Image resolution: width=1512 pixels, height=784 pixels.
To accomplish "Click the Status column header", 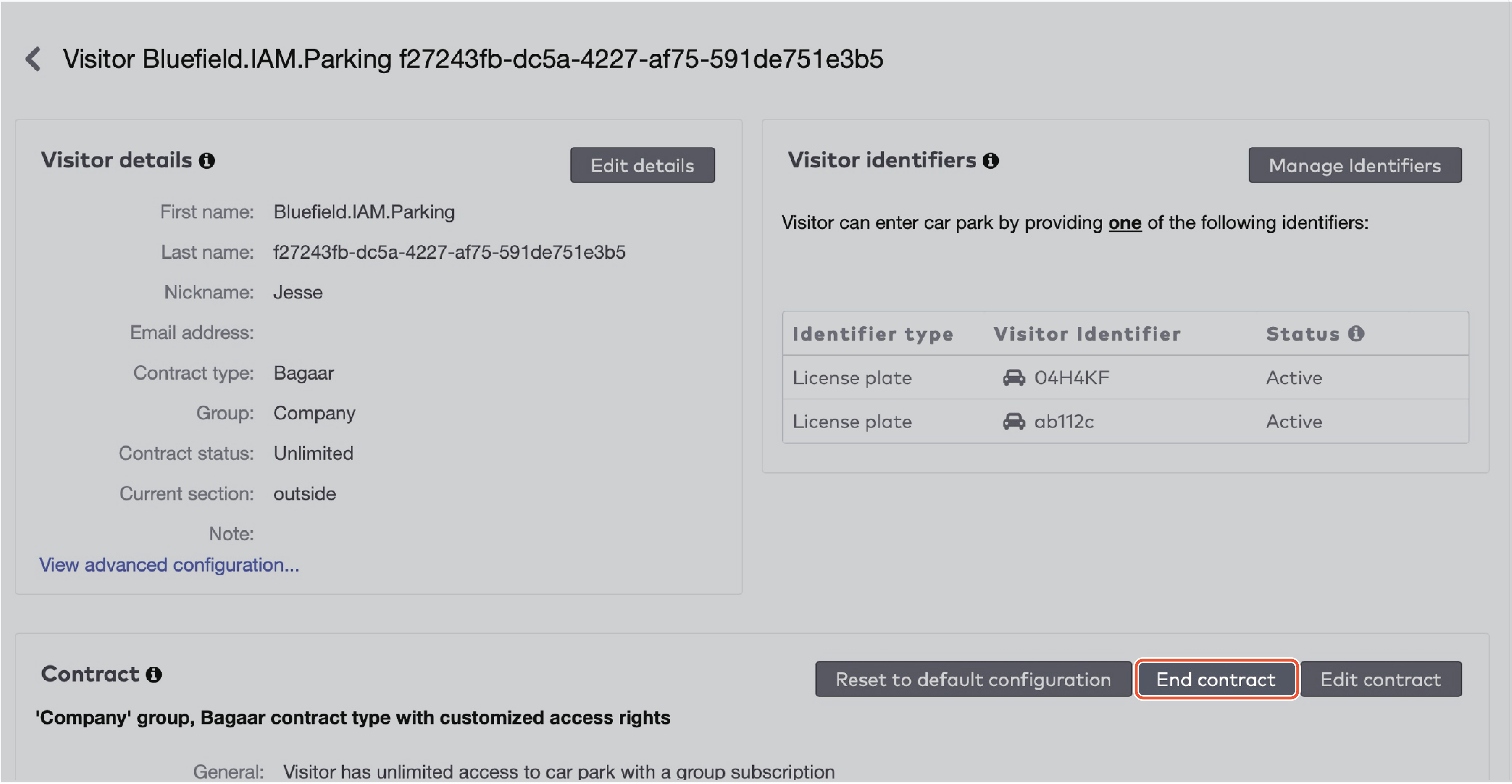I will [1303, 334].
